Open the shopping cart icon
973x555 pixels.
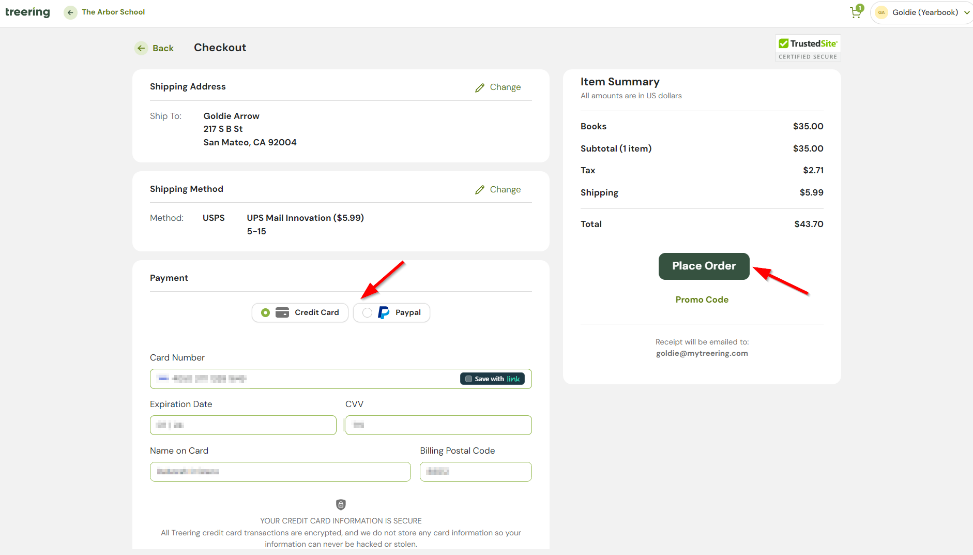click(x=855, y=13)
